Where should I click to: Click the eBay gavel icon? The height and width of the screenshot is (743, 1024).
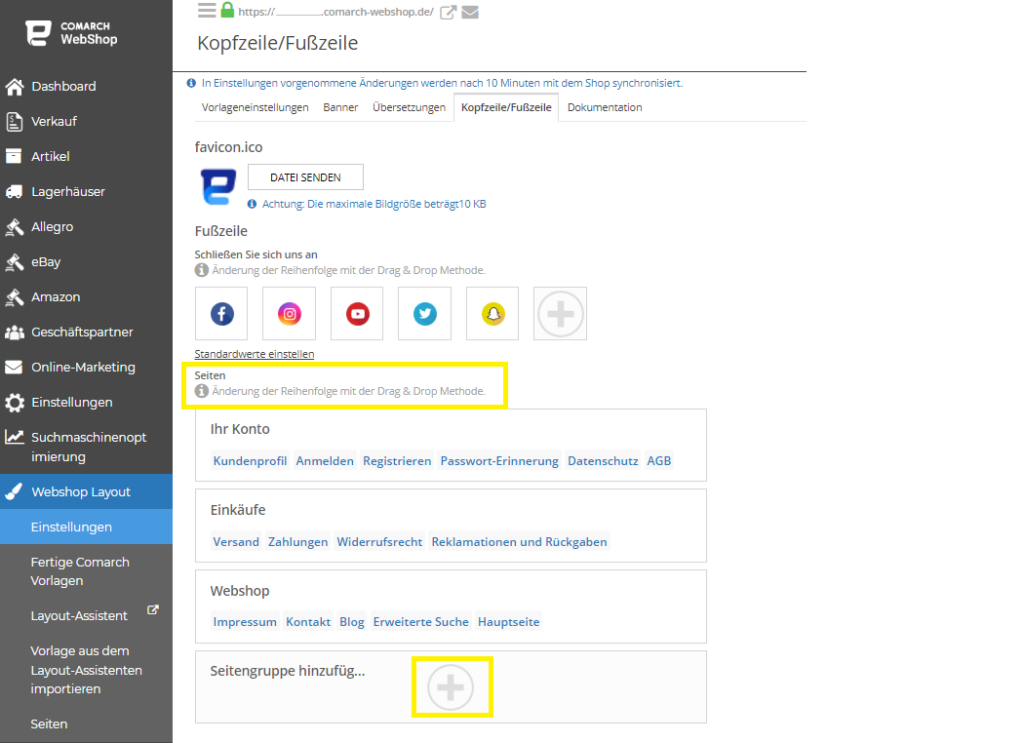pyautogui.click(x=14, y=262)
